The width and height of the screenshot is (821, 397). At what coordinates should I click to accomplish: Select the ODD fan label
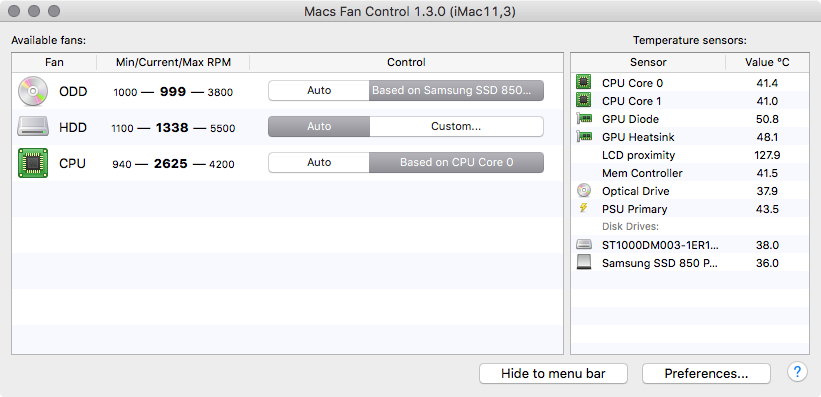tap(73, 92)
